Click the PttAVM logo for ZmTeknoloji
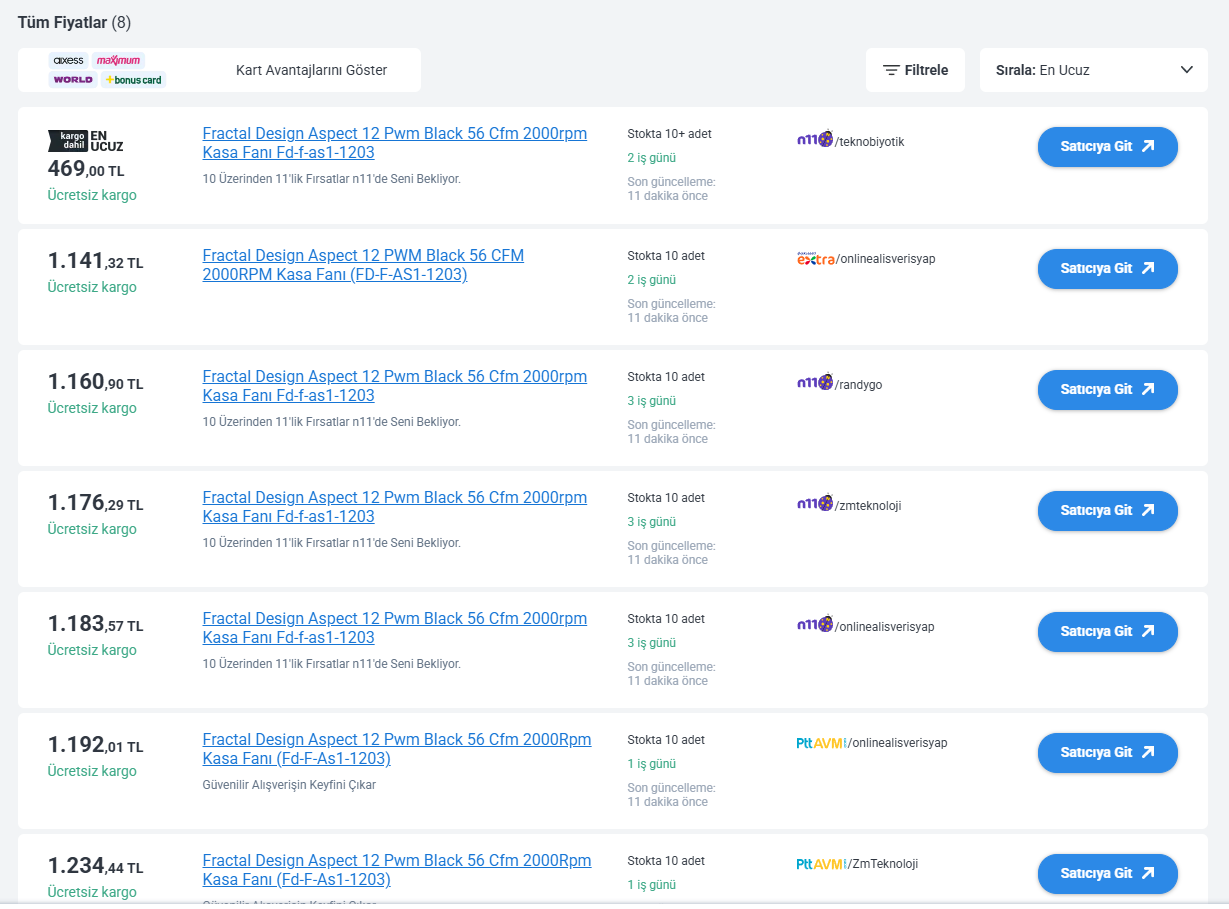1229x909 pixels. tap(820, 864)
